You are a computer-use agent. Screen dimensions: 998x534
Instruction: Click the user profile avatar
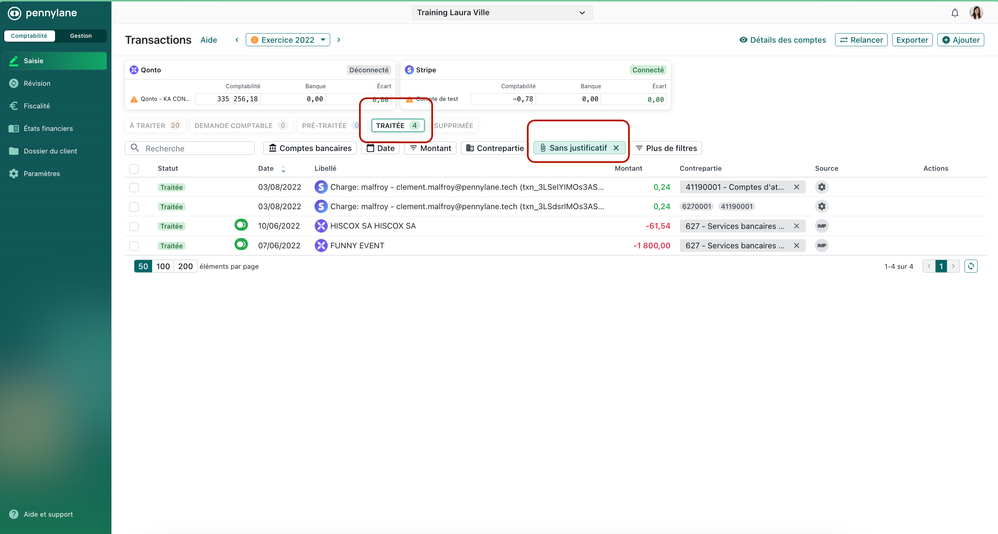pos(977,13)
